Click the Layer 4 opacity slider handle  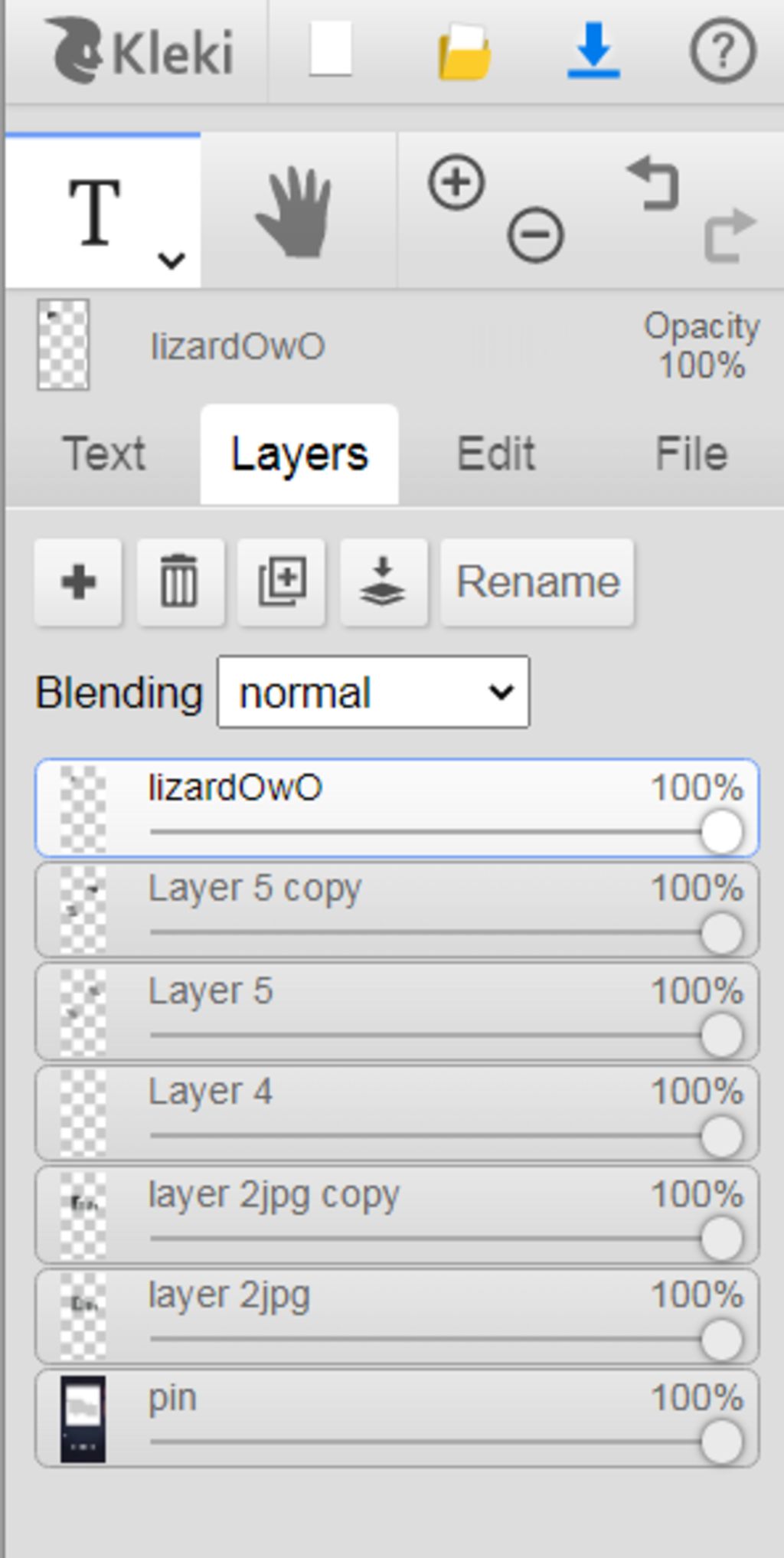(x=722, y=1136)
